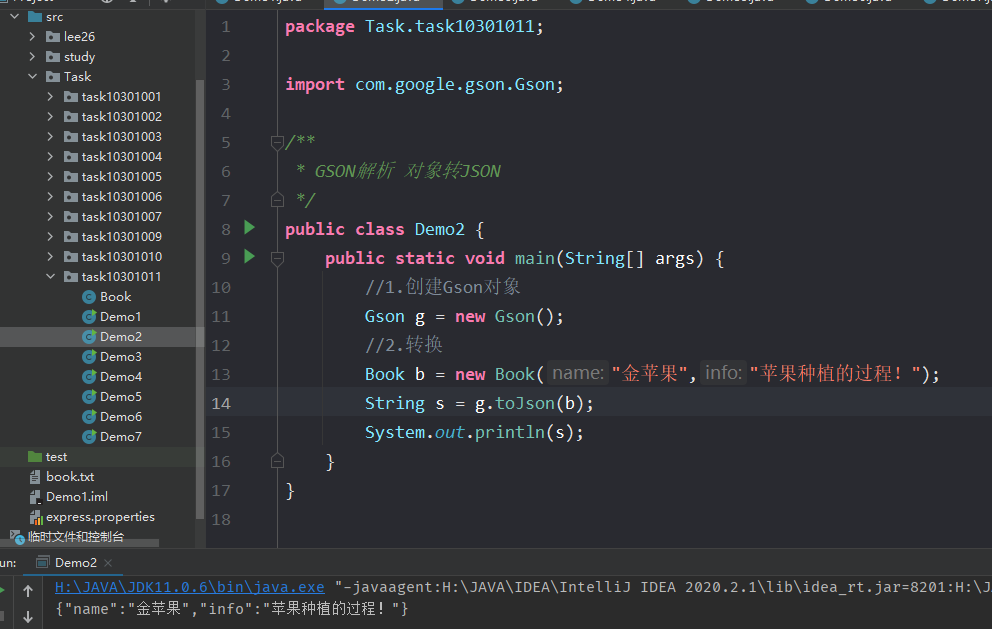Click the Book class icon
The height and width of the screenshot is (629, 992).
(89, 297)
